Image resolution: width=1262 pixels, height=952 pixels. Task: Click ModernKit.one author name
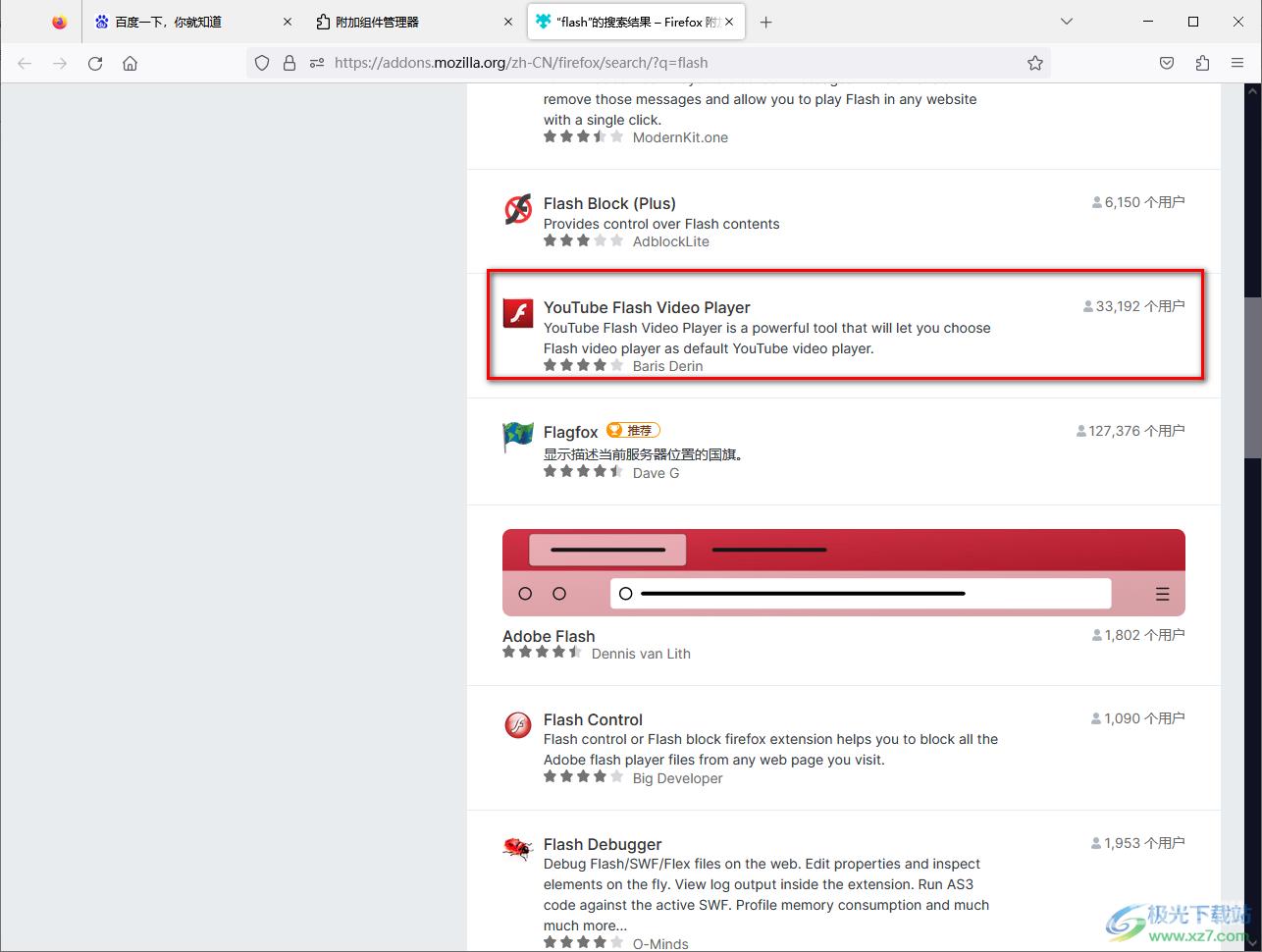tap(680, 137)
